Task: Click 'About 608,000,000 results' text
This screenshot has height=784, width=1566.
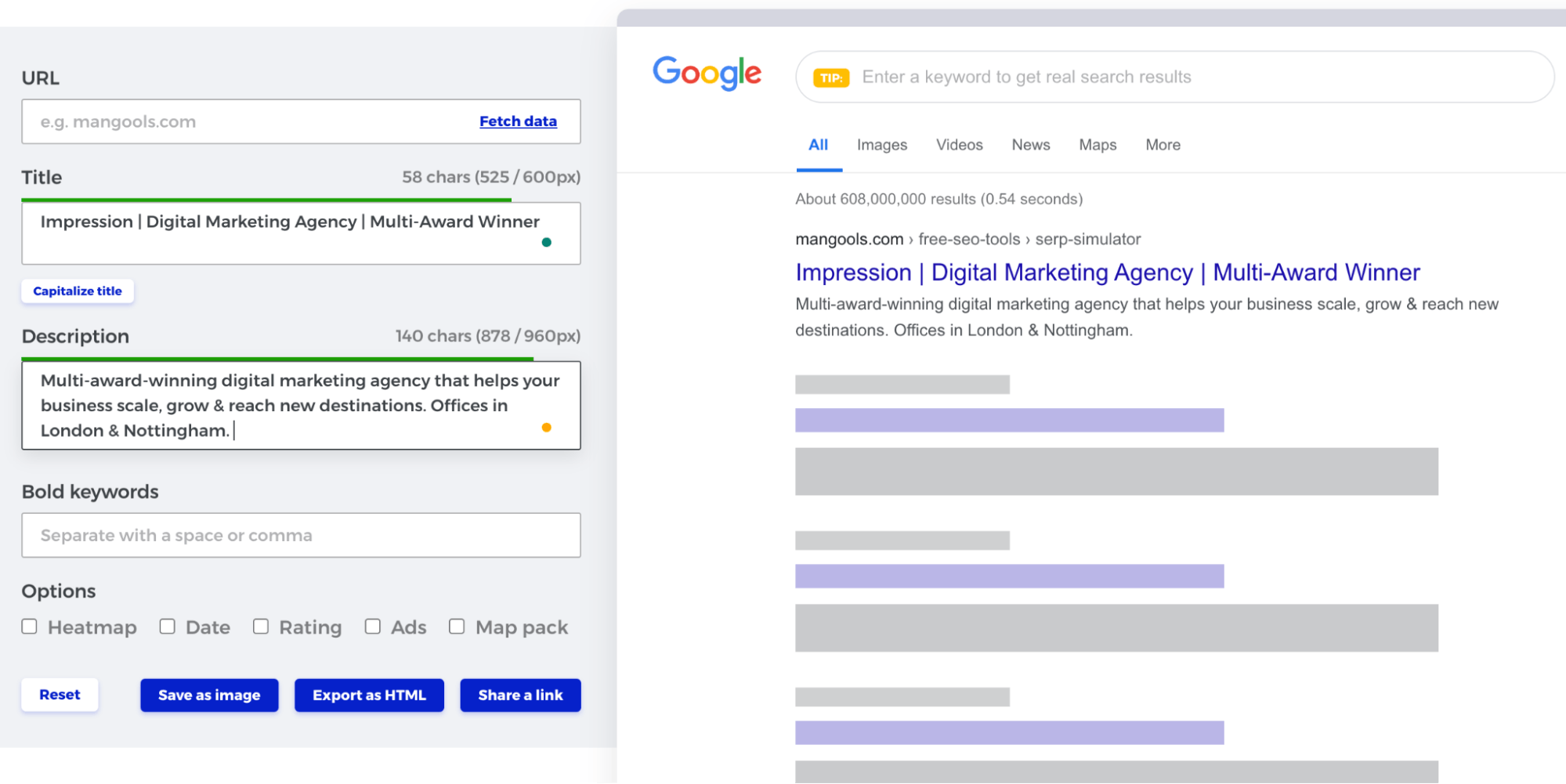Action: pos(939,199)
